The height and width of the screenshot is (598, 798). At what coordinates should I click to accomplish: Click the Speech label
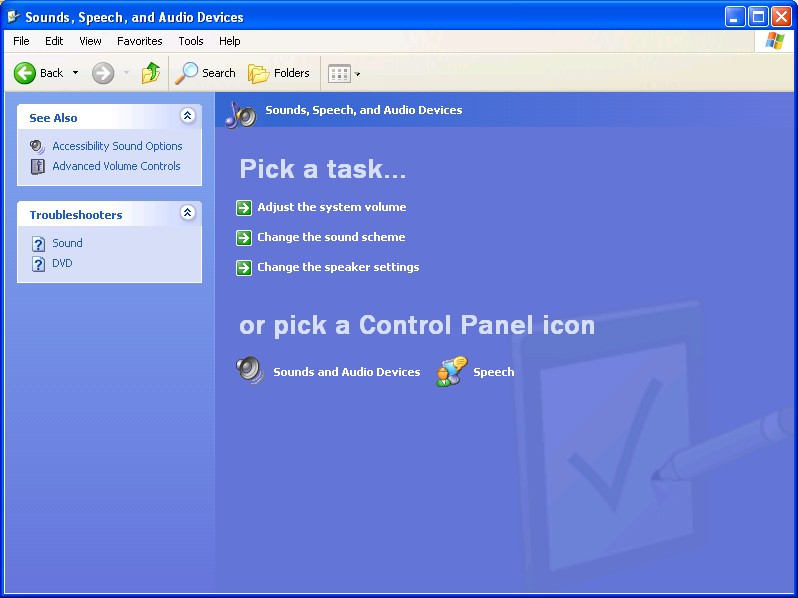pos(494,372)
